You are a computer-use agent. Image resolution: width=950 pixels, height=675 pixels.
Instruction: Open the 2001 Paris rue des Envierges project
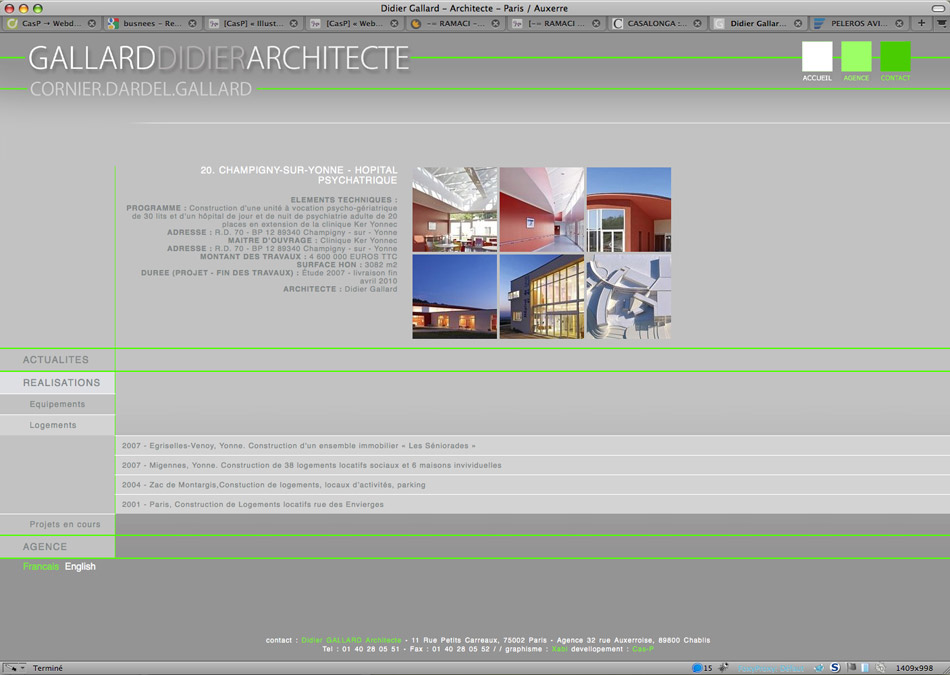252,505
